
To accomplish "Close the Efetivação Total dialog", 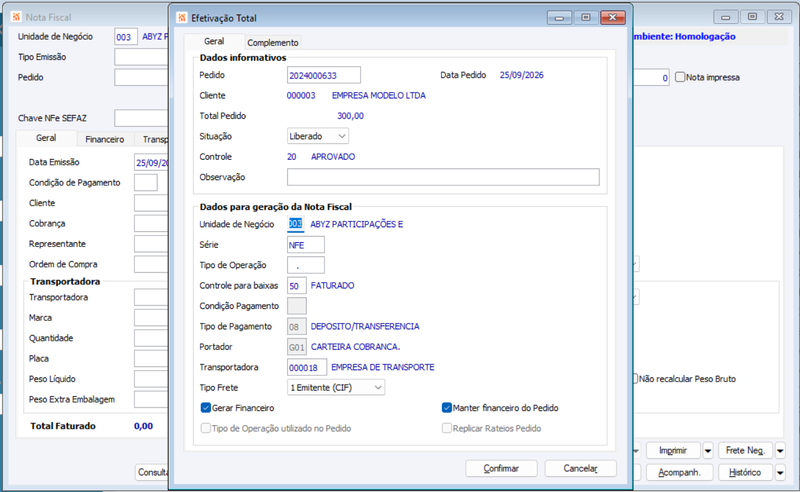I will 613,17.
